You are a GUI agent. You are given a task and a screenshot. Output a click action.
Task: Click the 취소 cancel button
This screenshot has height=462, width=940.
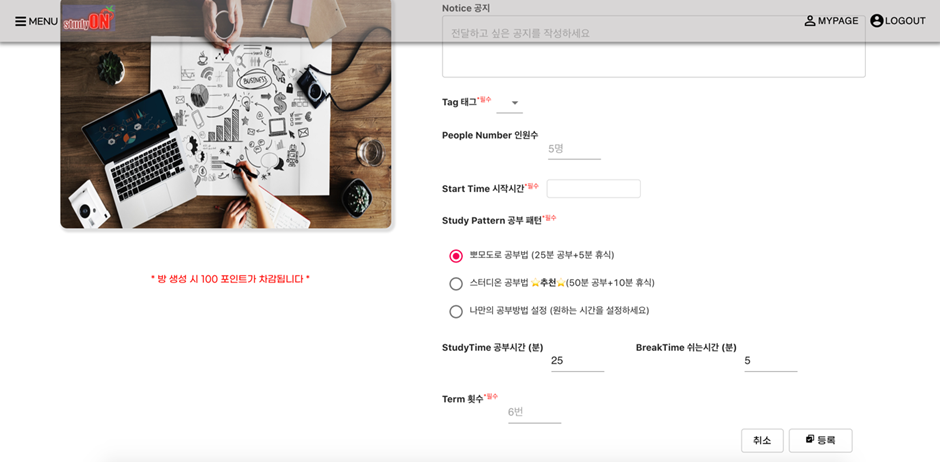[762, 440]
